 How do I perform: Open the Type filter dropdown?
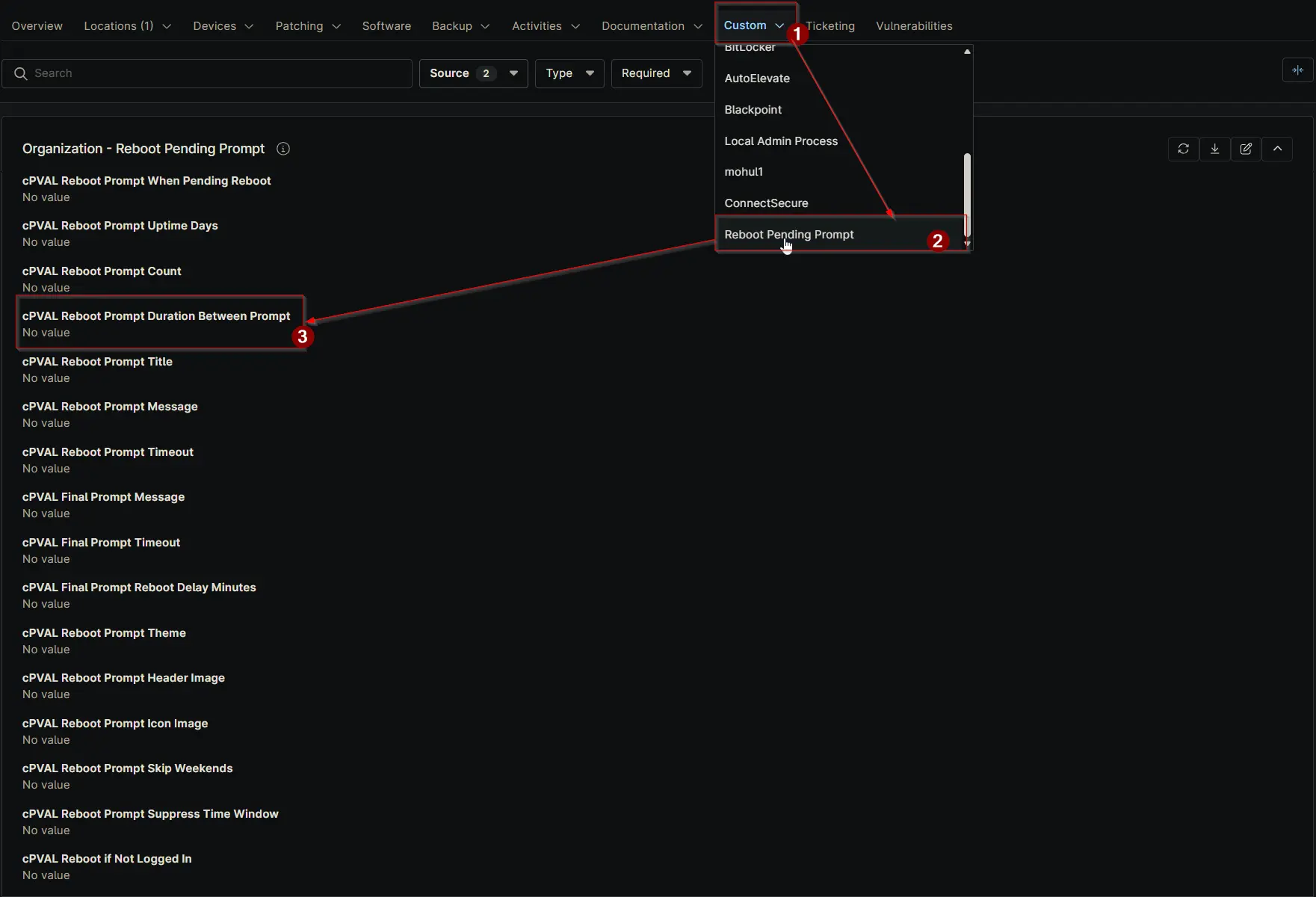[x=569, y=73]
